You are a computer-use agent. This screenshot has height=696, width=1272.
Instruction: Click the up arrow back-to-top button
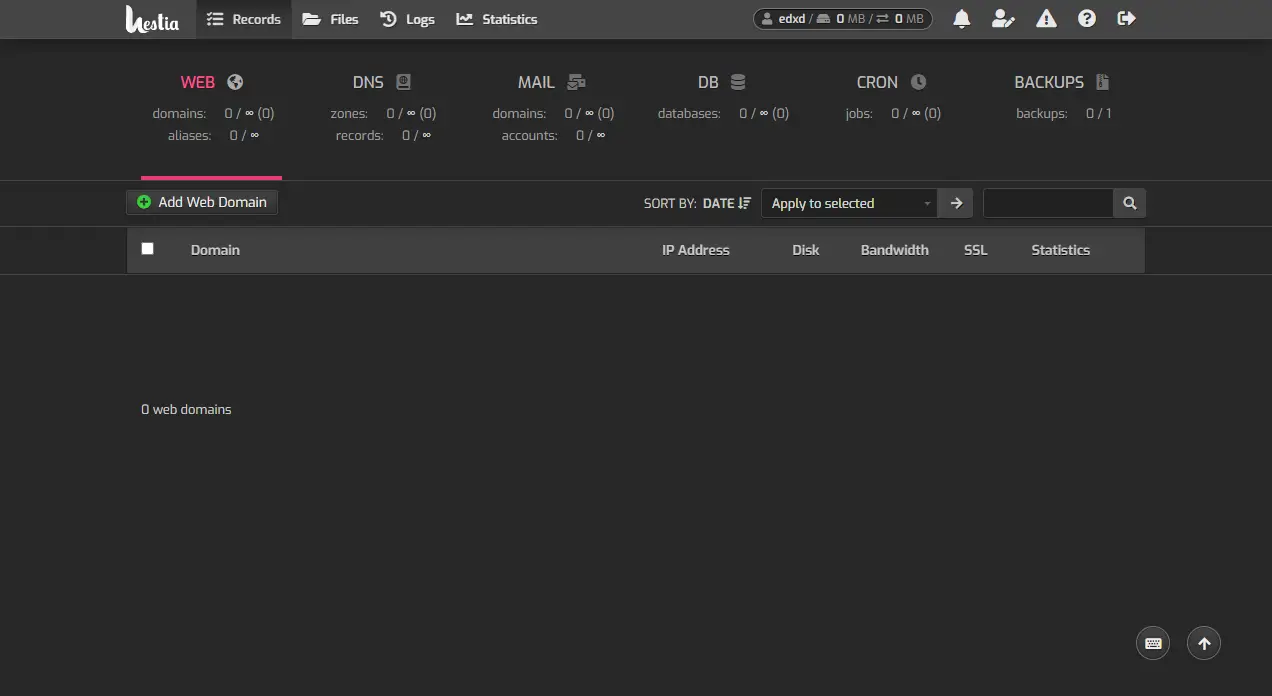[1204, 643]
